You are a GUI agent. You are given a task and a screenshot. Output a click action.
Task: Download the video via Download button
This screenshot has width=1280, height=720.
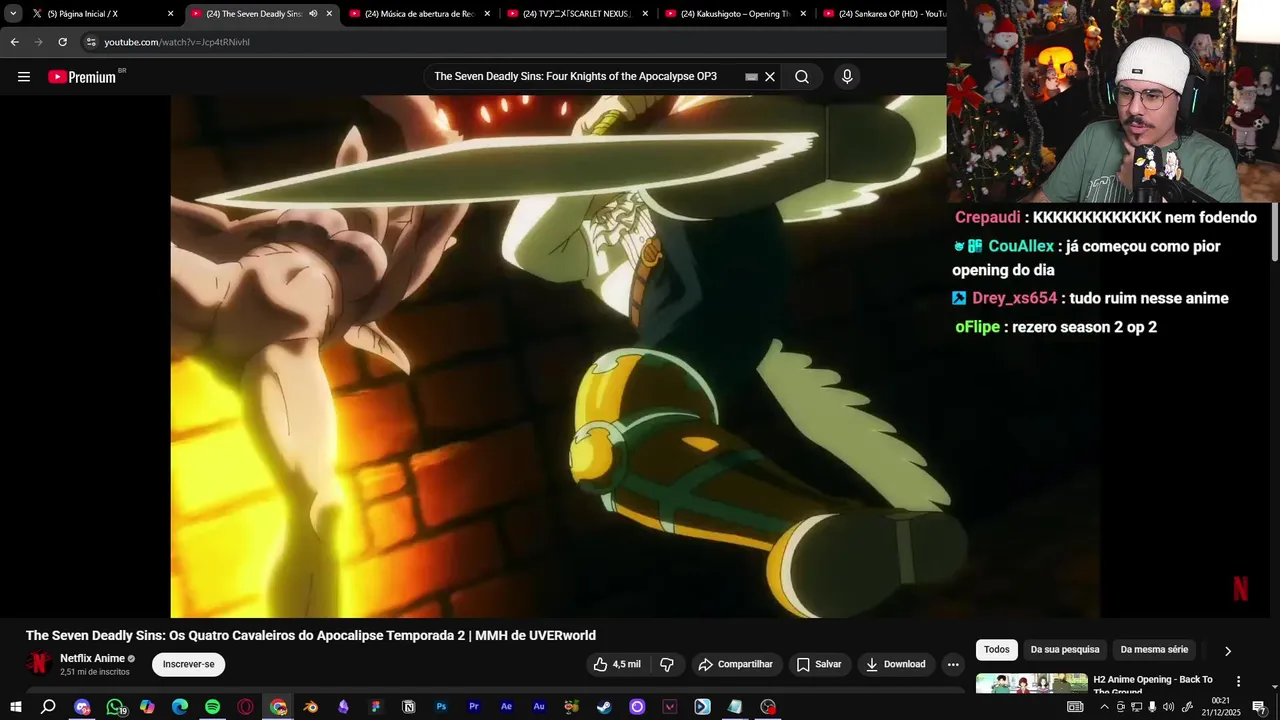click(895, 664)
